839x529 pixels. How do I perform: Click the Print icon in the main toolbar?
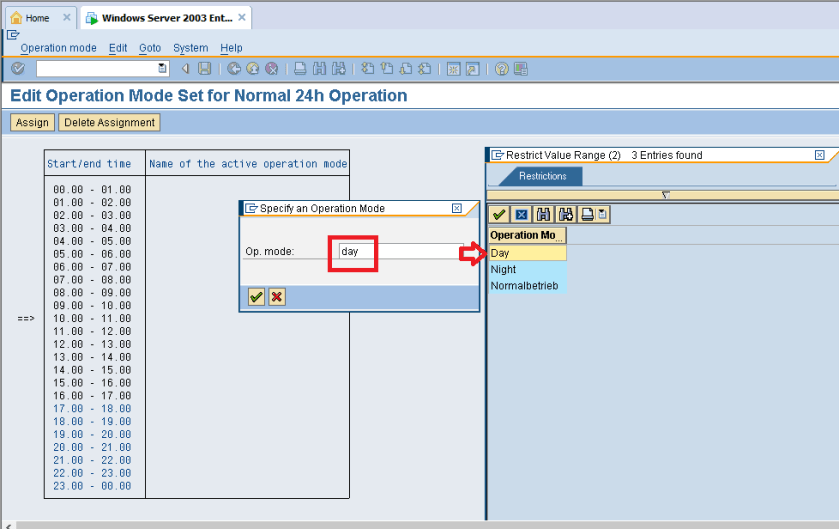point(300,68)
